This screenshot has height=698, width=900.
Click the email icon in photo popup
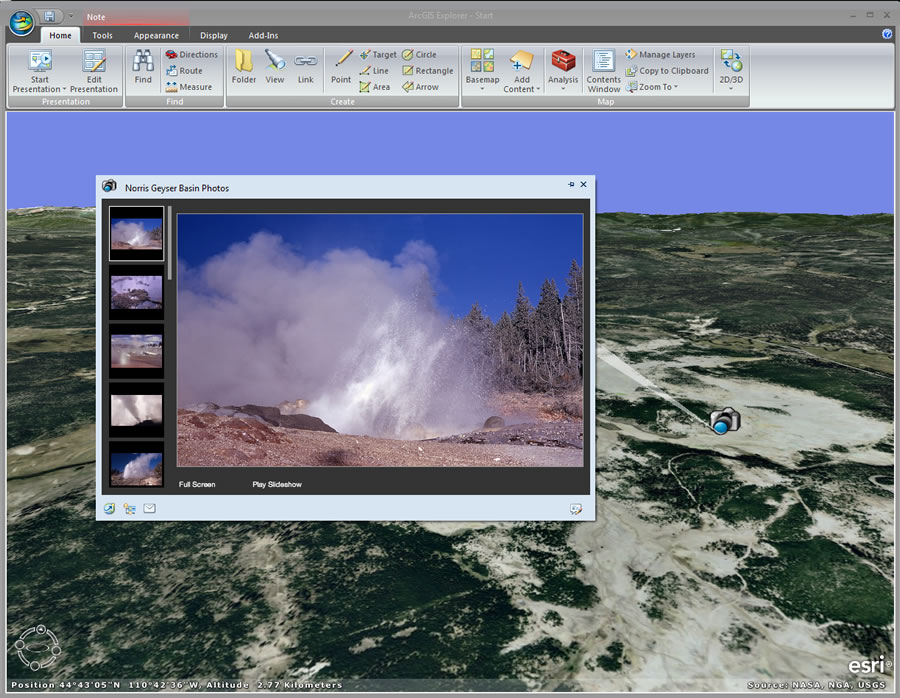(150, 508)
